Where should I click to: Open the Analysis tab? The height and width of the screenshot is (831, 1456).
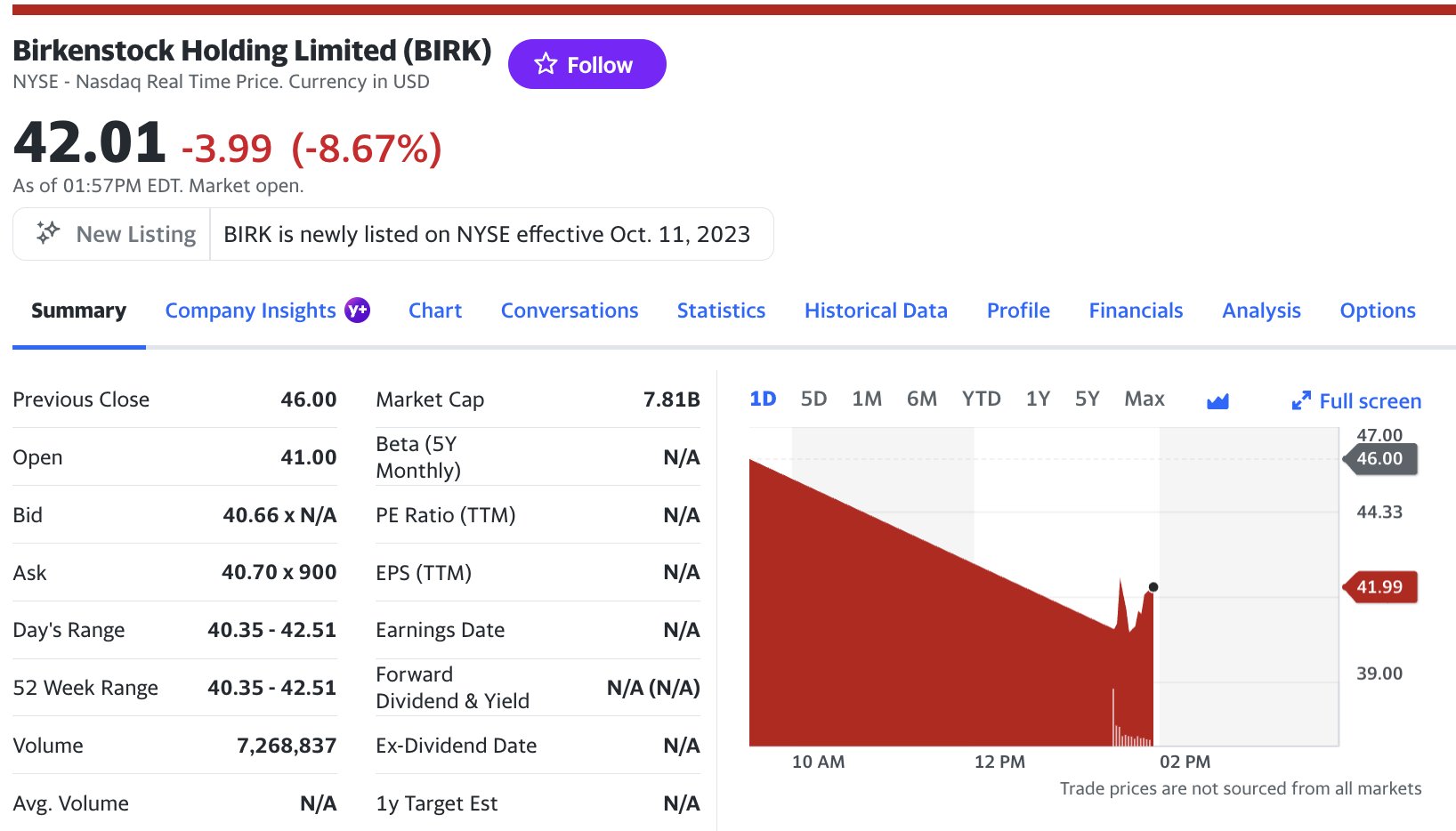tap(1261, 311)
